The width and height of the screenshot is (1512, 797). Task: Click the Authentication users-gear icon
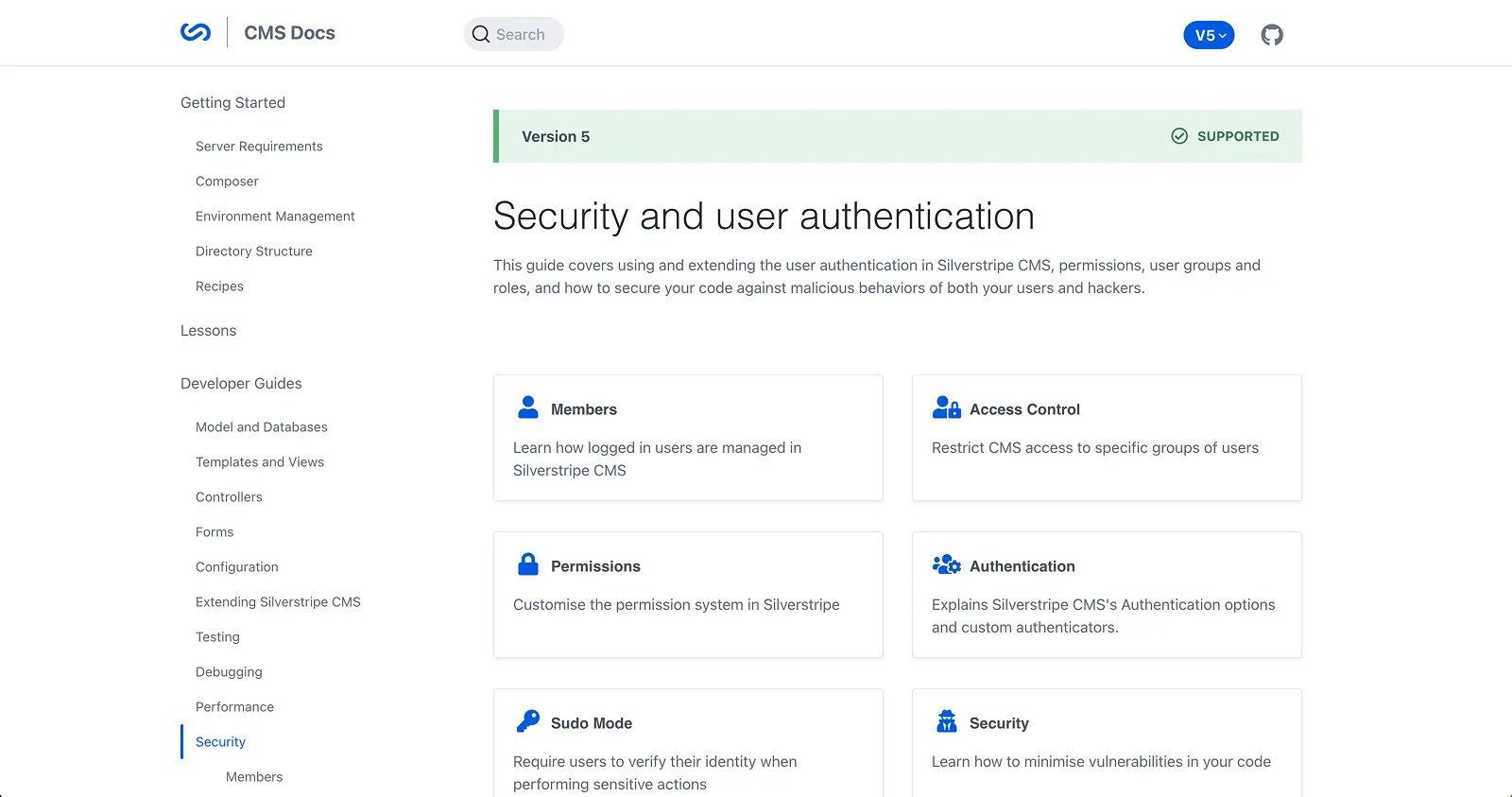coord(946,564)
